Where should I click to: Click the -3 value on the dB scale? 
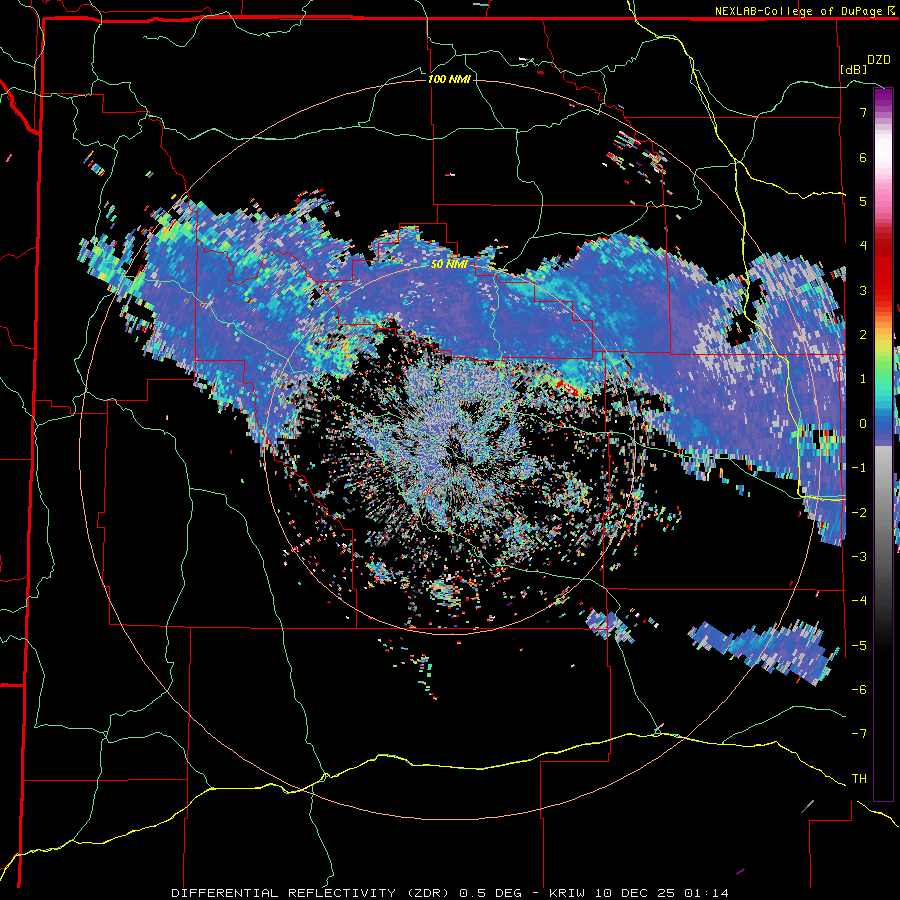coord(859,557)
